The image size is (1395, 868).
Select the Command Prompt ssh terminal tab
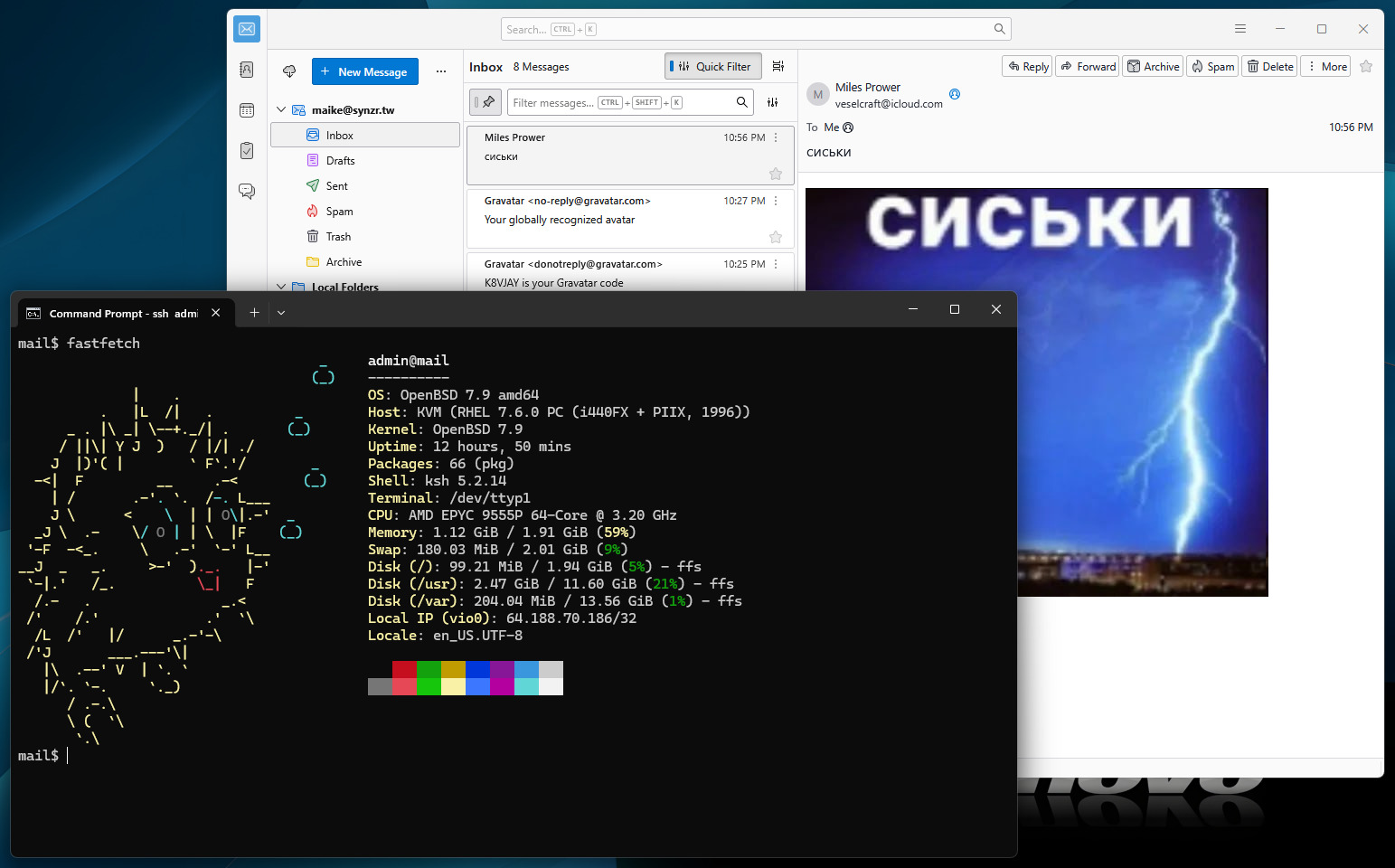(124, 313)
